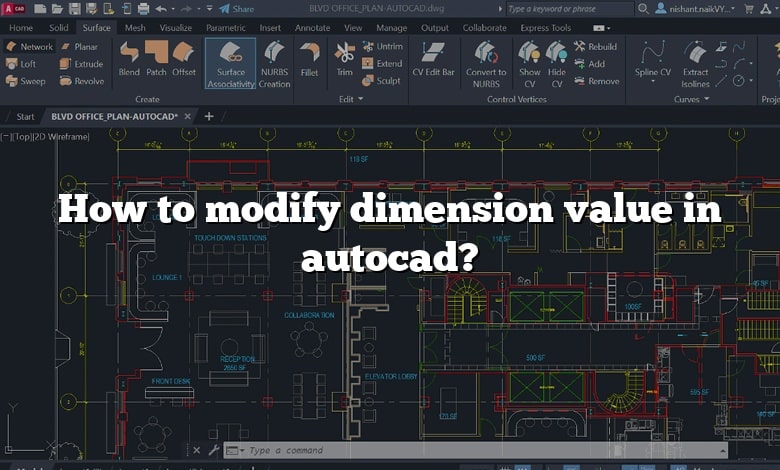The width and height of the screenshot is (780, 470).
Task: Select the Extrude surface tool
Action: coord(82,64)
